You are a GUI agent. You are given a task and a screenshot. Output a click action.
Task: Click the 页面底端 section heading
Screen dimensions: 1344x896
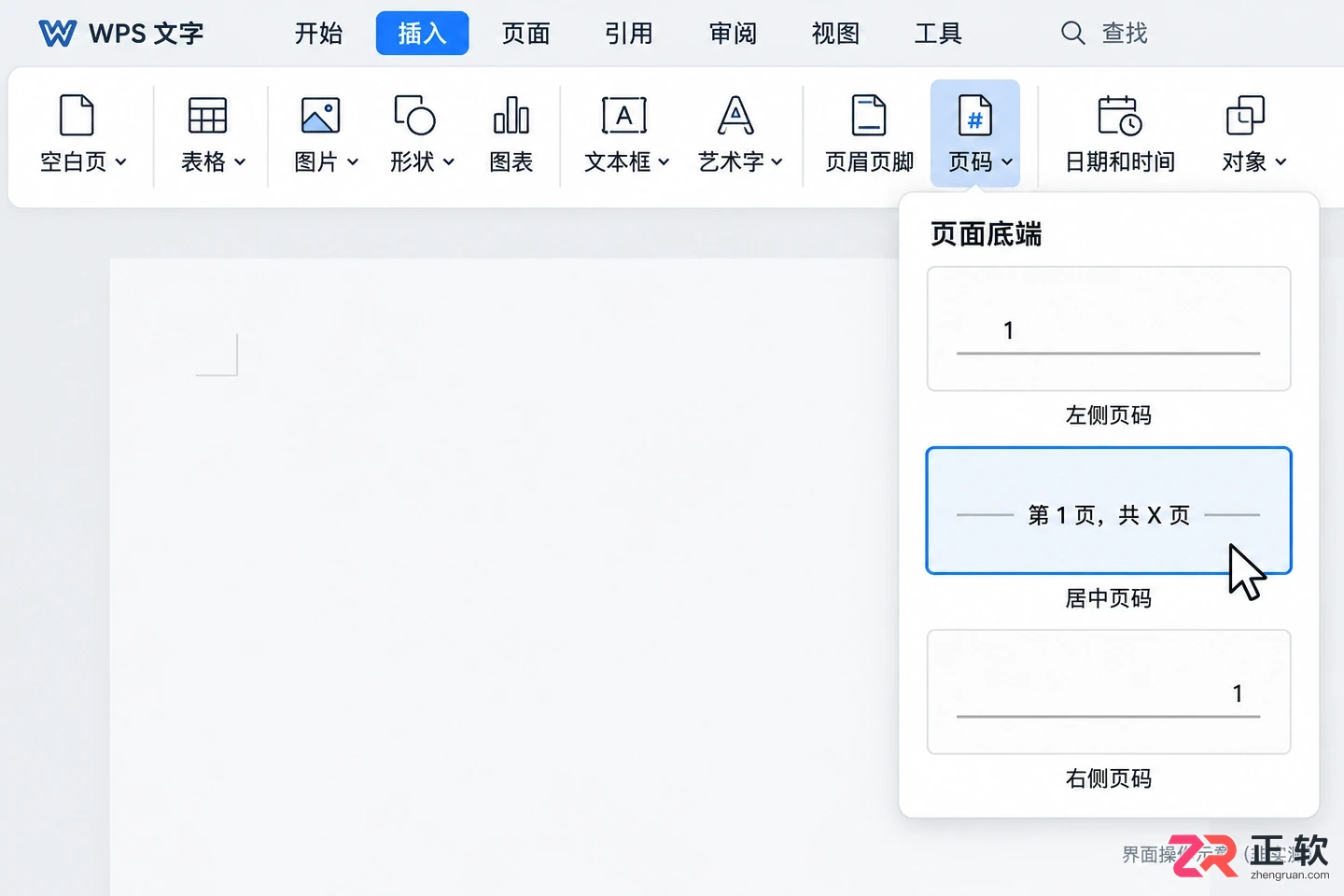tap(986, 234)
